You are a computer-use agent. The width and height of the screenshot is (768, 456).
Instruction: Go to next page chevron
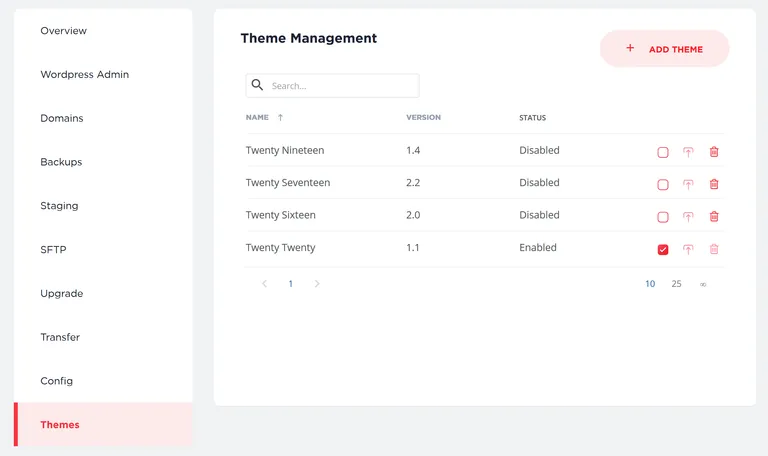pos(317,284)
